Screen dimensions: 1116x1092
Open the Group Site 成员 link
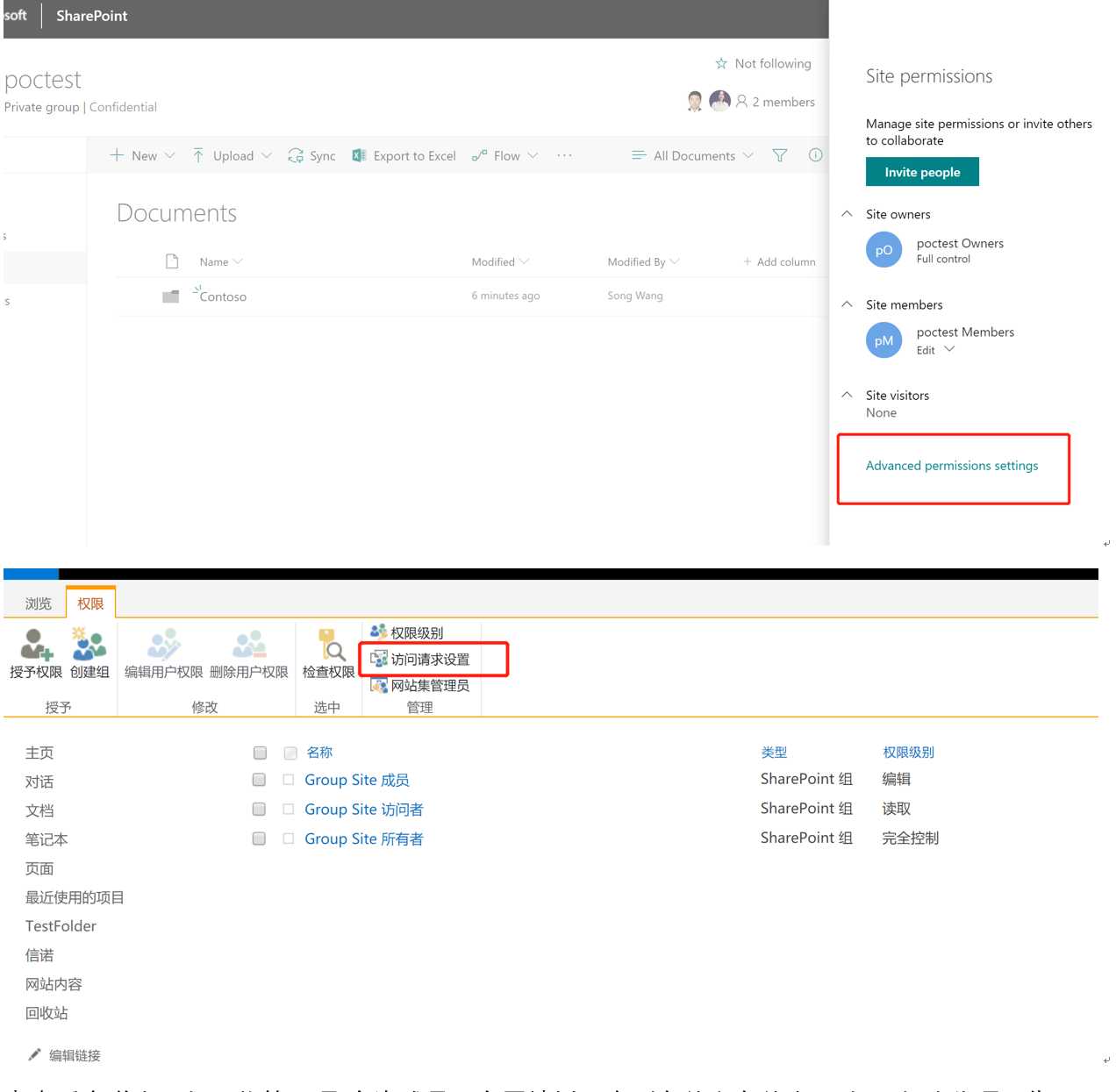coord(357,780)
